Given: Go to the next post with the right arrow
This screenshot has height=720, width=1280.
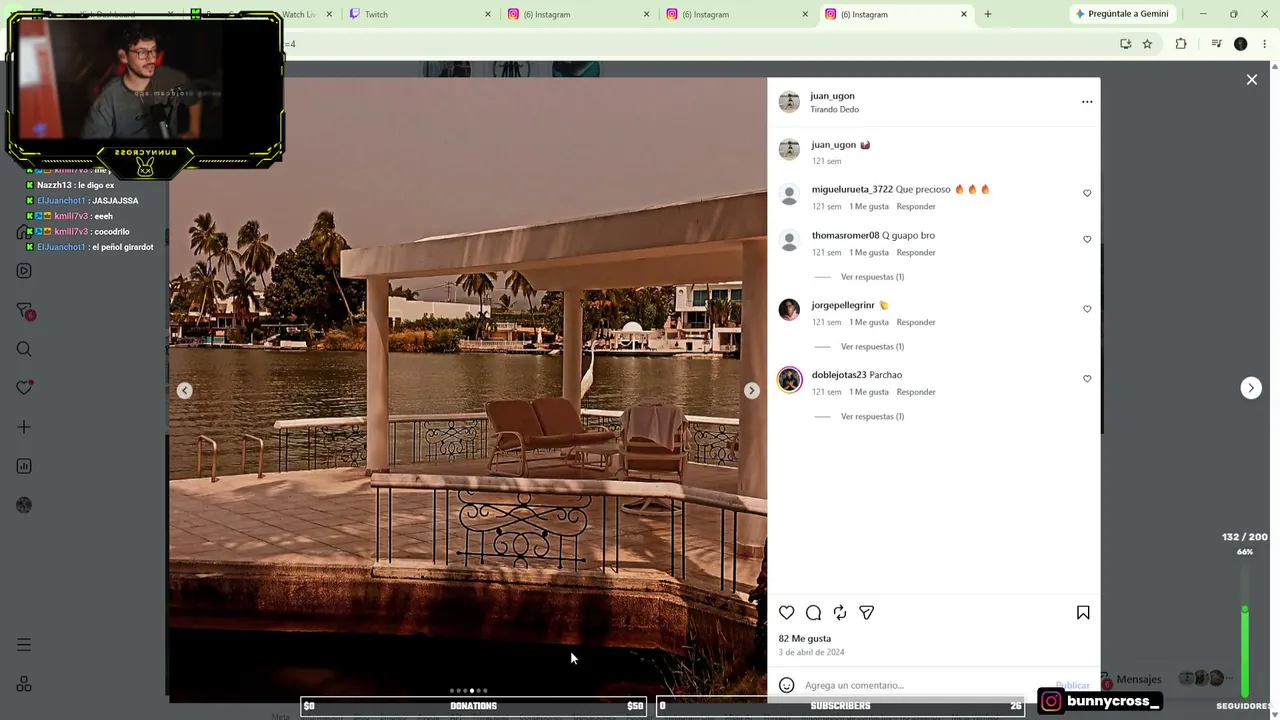Looking at the screenshot, I should point(1251,388).
